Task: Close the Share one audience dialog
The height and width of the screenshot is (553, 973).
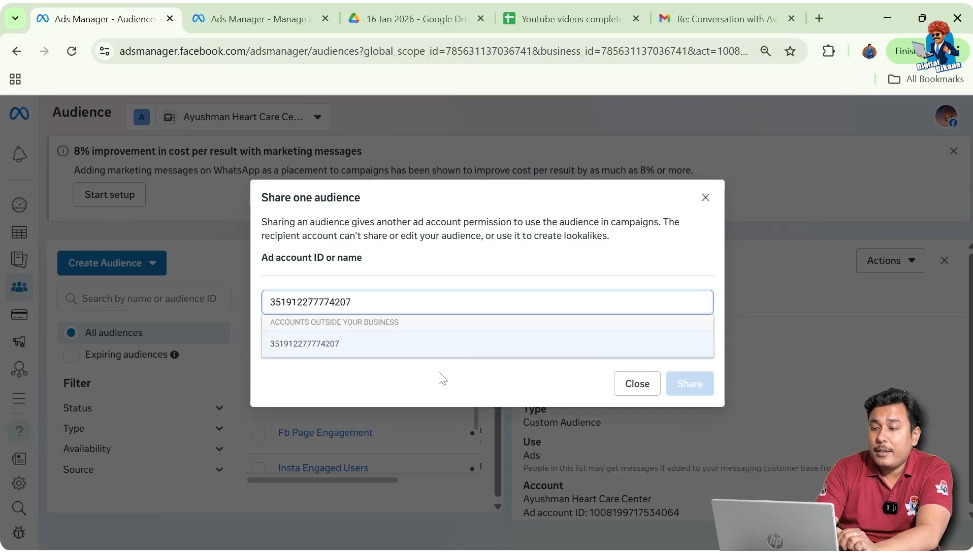Action: 705,197
